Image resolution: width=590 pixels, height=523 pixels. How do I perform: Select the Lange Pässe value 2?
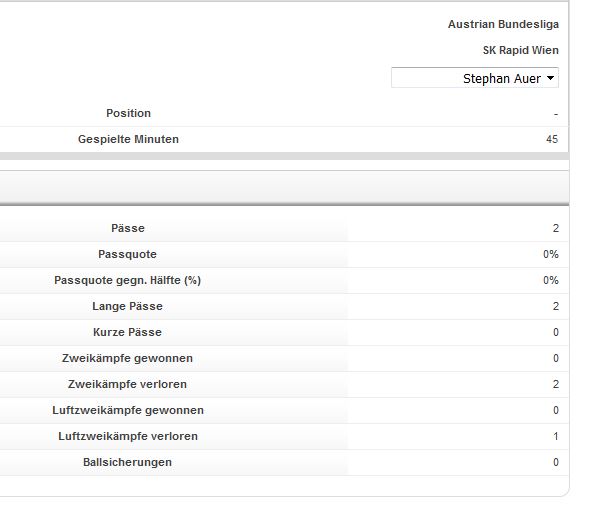tap(556, 306)
